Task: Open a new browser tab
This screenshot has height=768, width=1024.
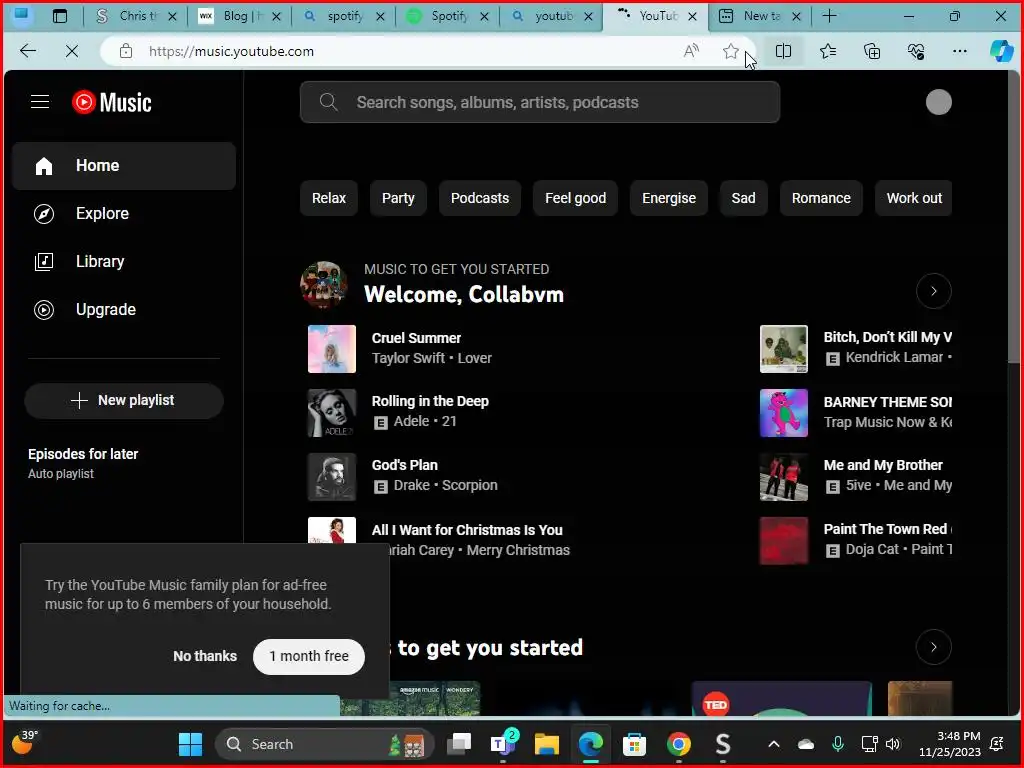Action: [829, 16]
